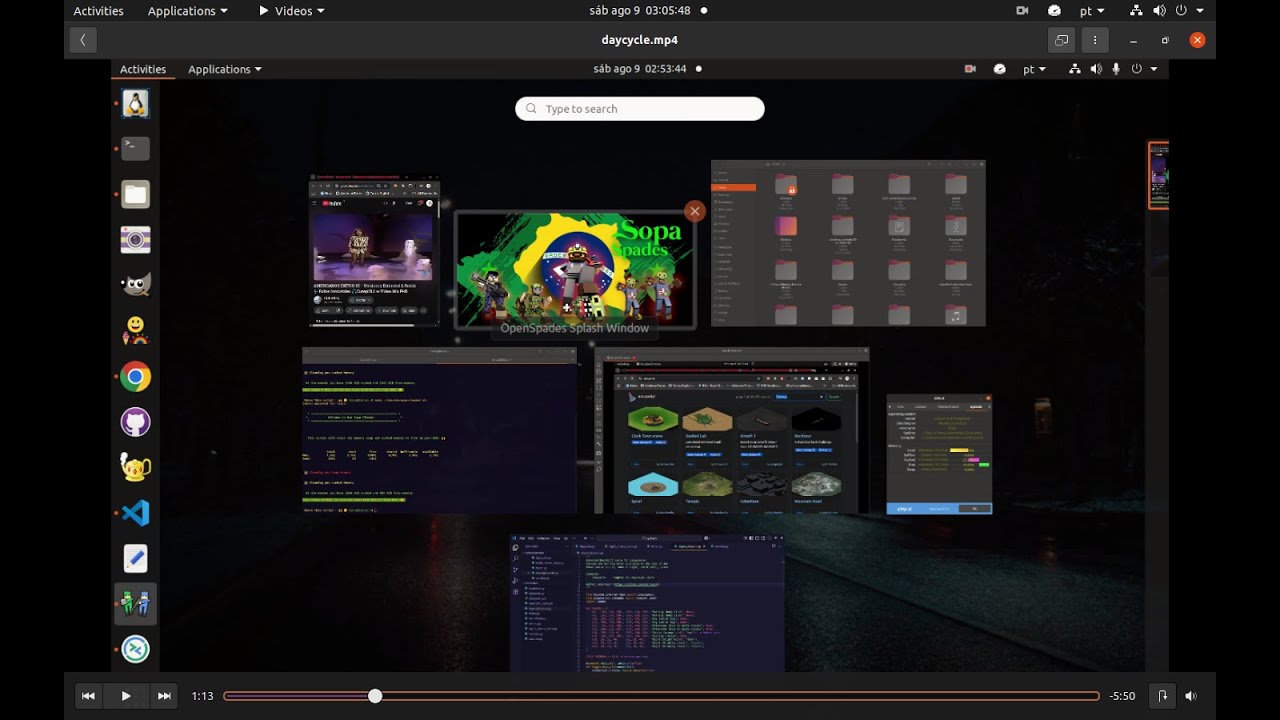The width and height of the screenshot is (1280, 720).
Task: Click the gauge indicator icon in outer tray
Action: 1054,11
